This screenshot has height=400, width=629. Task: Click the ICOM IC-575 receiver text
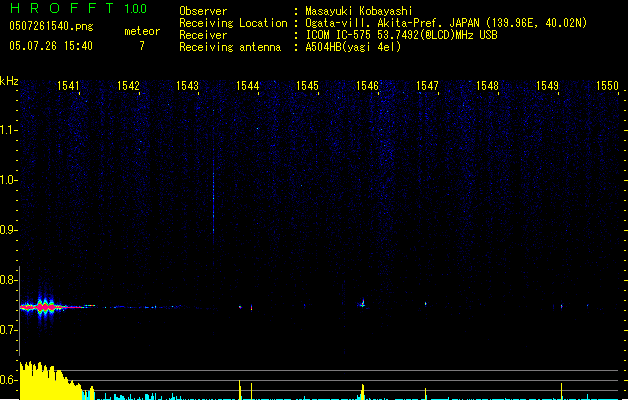[402, 35]
